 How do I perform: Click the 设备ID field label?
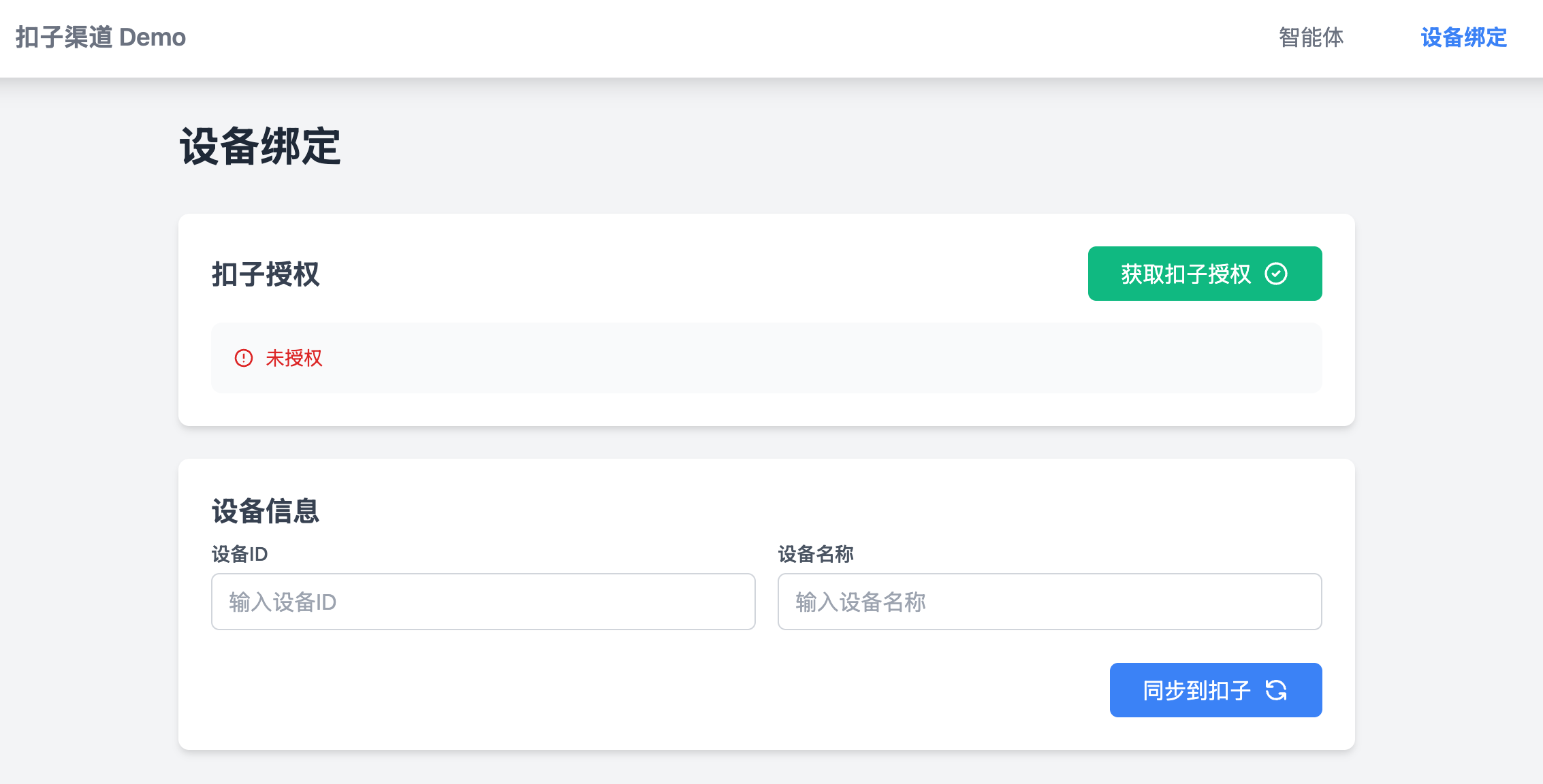click(x=240, y=554)
